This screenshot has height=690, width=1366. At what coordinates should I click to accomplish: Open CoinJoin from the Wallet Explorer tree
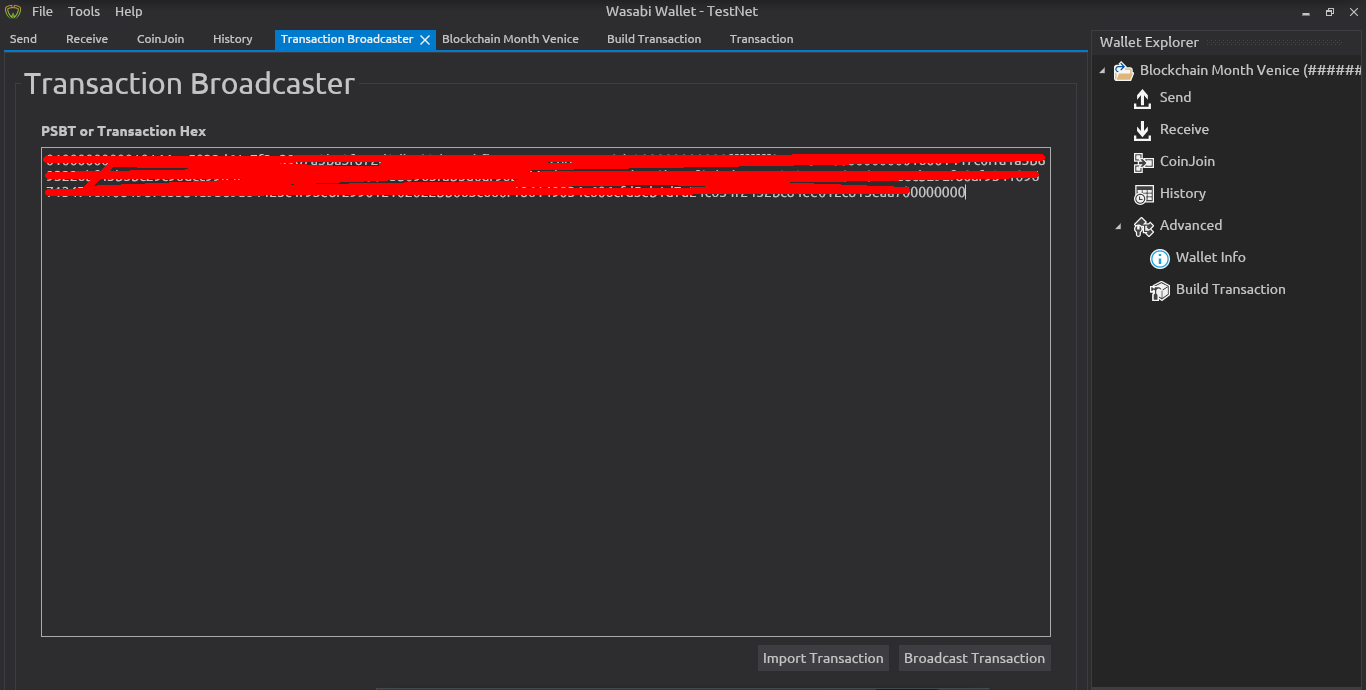pos(1187,161)
